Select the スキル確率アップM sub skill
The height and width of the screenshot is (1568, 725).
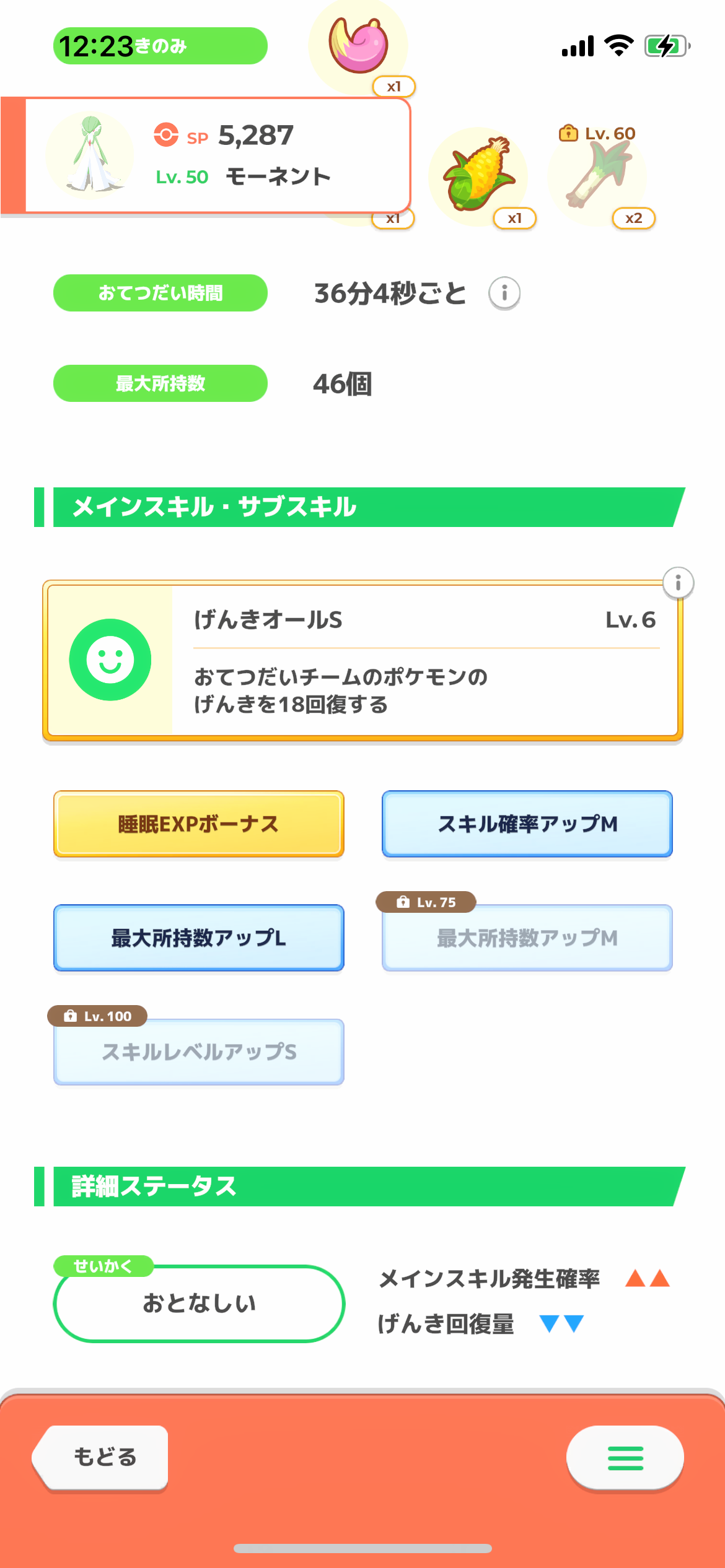[527, 824]
